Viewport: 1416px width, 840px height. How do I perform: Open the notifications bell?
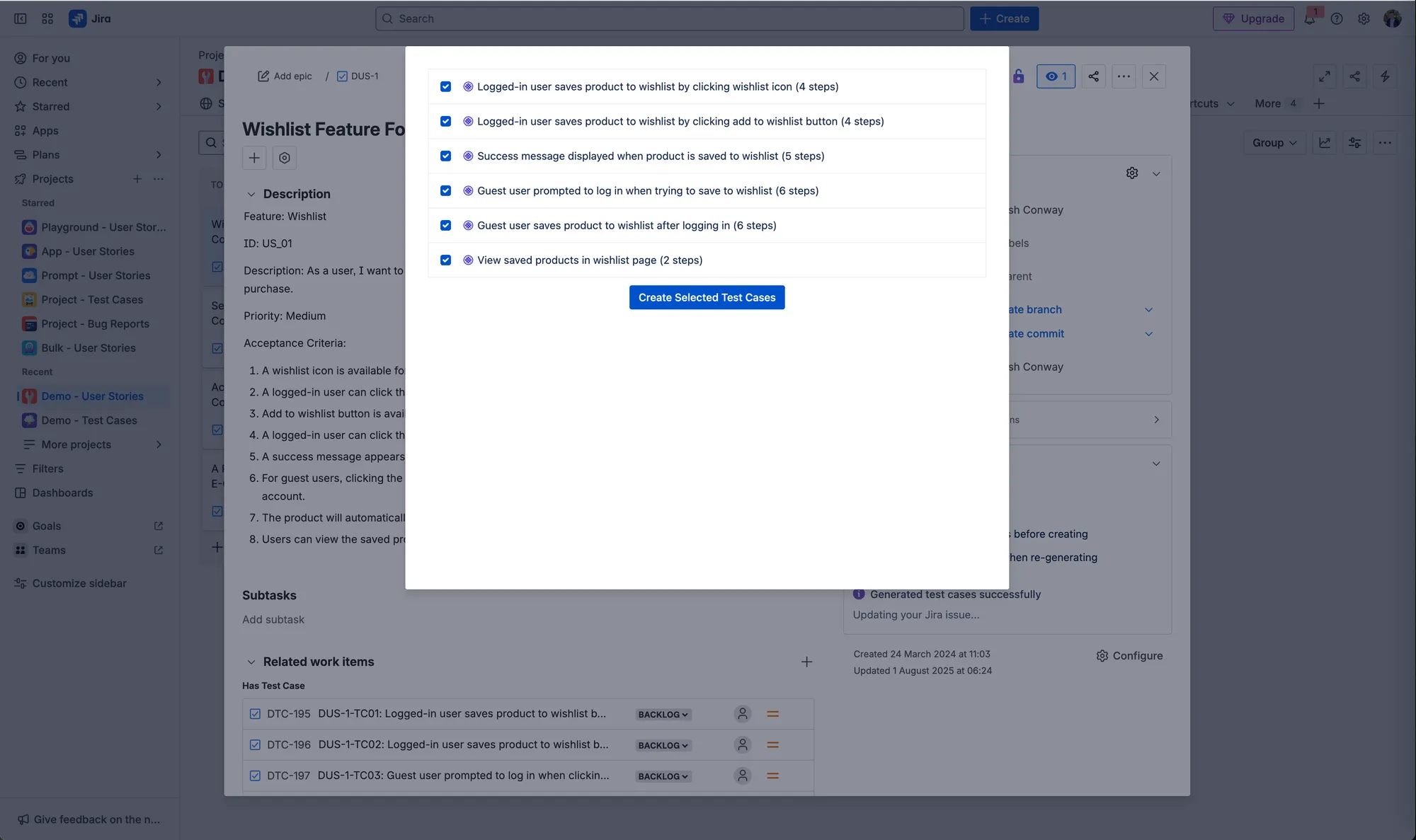coord(1310,18)
